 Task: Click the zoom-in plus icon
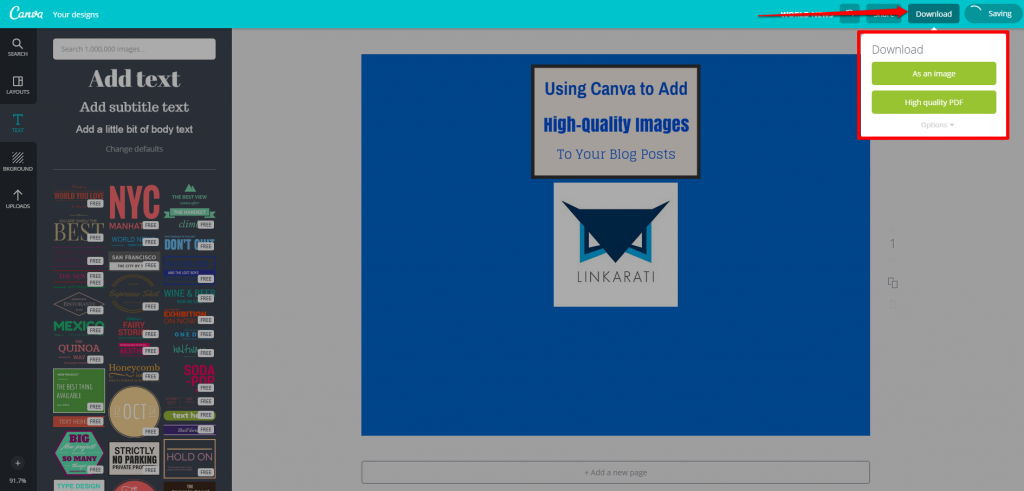tap(17, 463)
